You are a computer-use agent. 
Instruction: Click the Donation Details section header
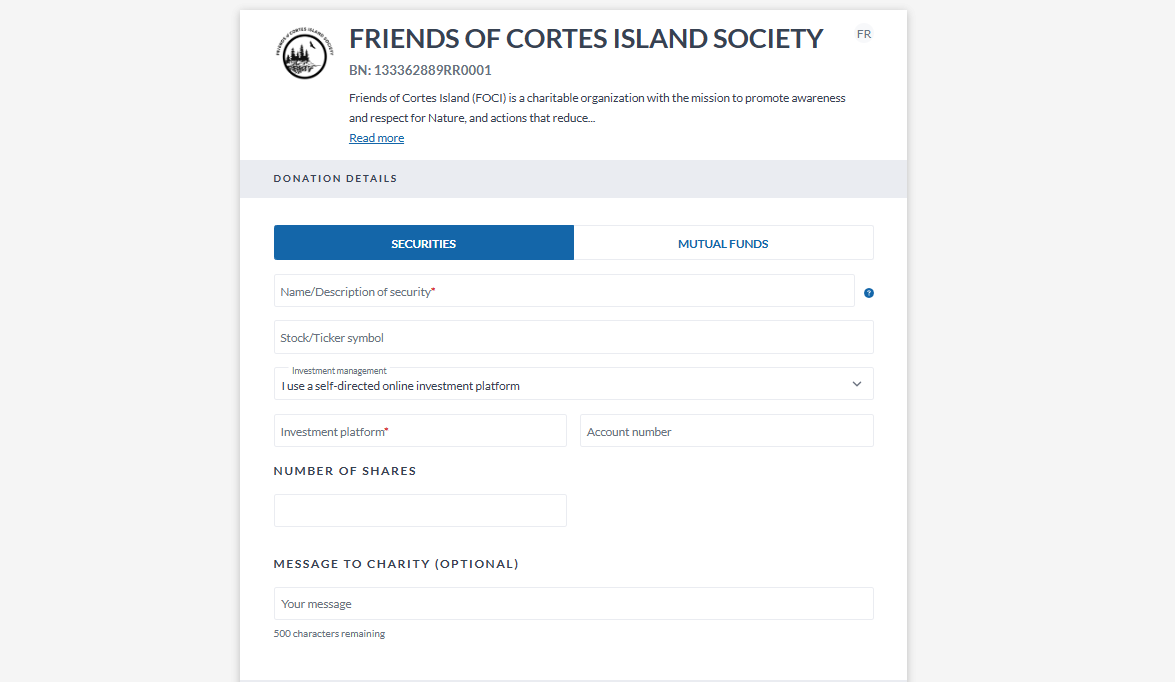click(x=335, y=179)
